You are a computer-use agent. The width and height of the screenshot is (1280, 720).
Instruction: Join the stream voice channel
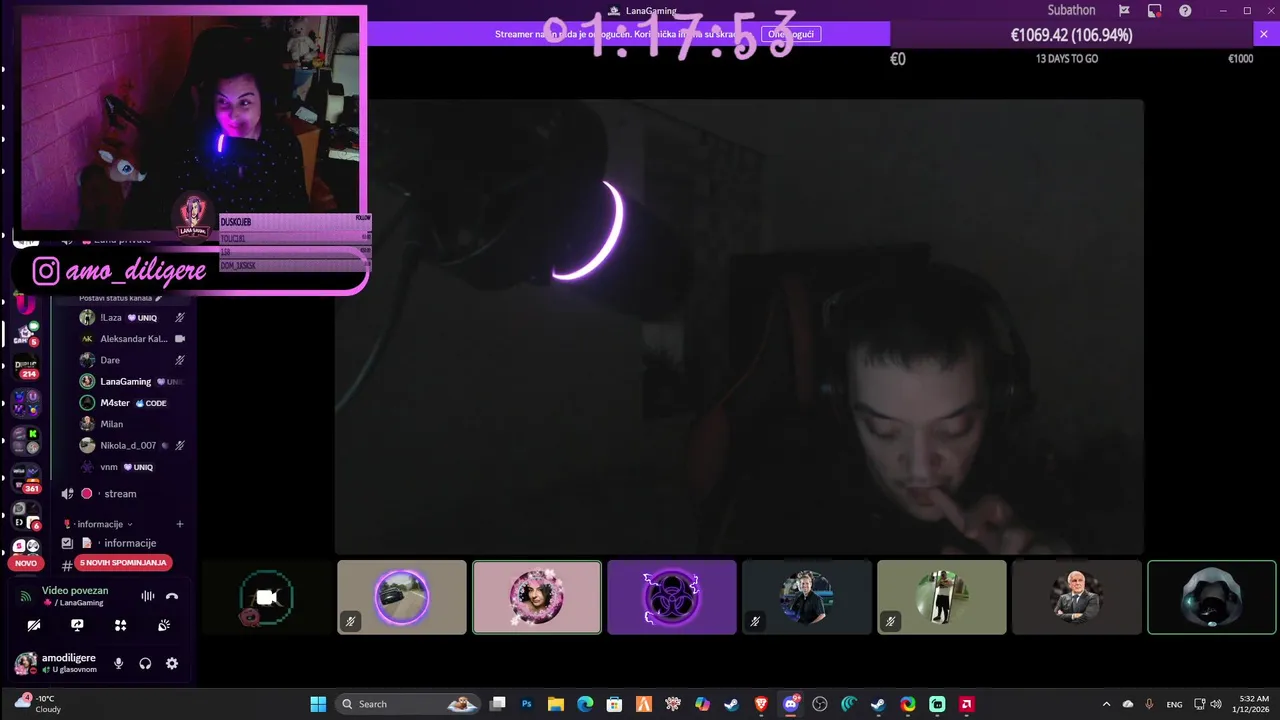(x=120, y=494)
